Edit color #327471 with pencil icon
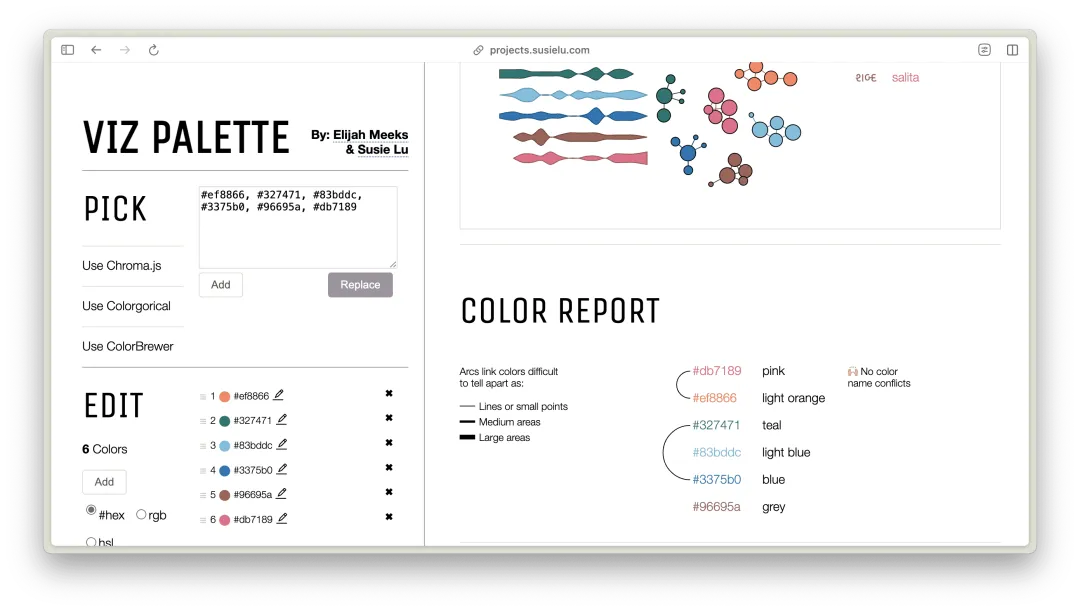The image size is (1080, 611). [282, 420]
